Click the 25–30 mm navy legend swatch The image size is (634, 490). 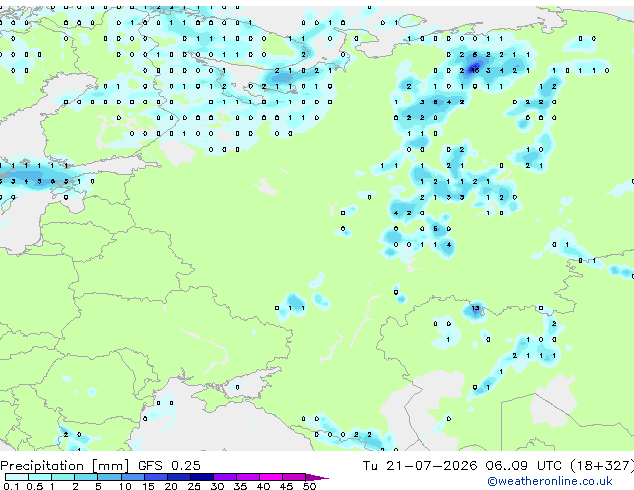tap(201, 477)
